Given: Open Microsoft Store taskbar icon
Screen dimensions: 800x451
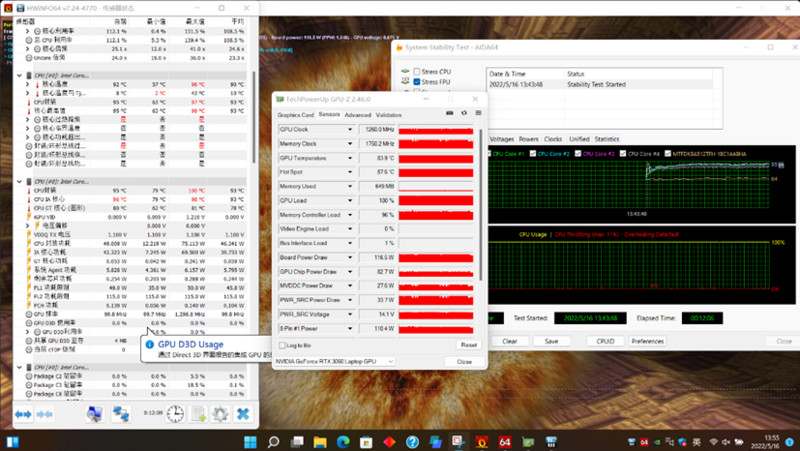Looking at the screenshot, I should coord(366,441).
